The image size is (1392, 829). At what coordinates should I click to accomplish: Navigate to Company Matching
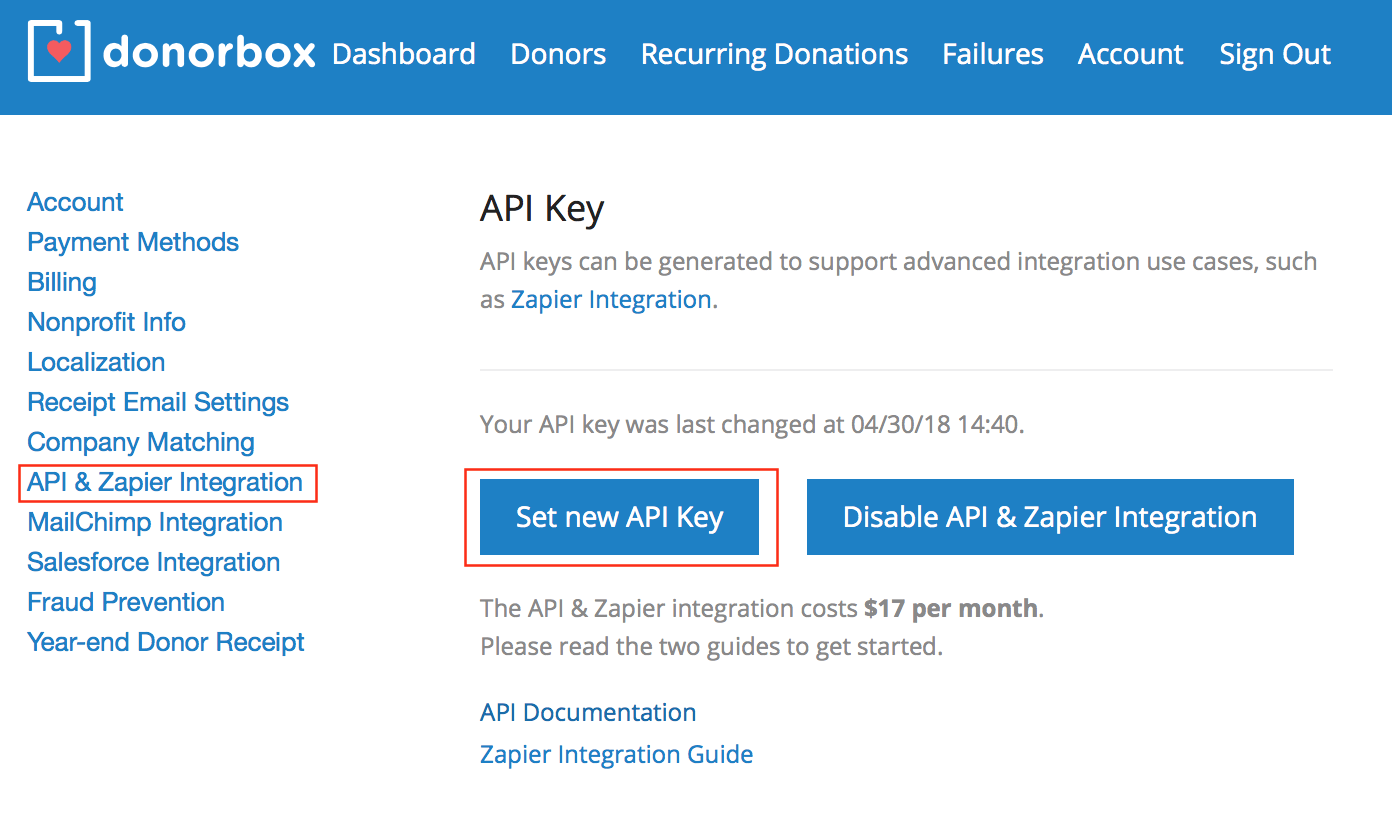(141, 442)
